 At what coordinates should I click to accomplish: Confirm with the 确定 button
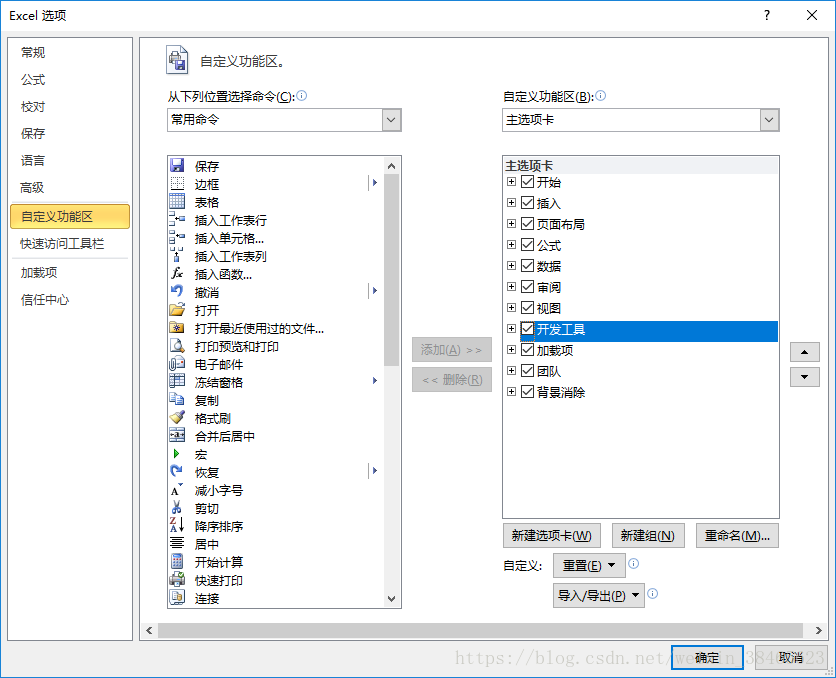(x=708, y=658)
